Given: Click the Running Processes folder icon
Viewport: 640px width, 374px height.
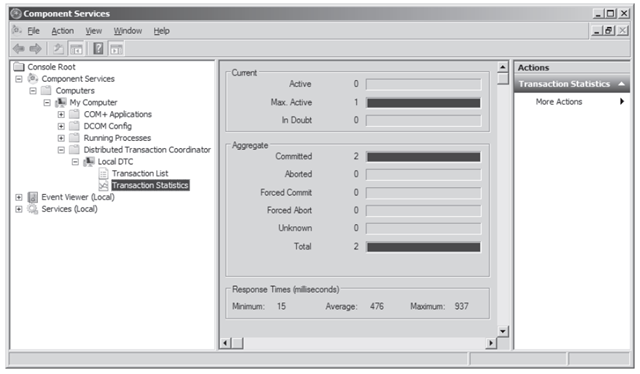Looking at the screenshot, I should 74,138.
